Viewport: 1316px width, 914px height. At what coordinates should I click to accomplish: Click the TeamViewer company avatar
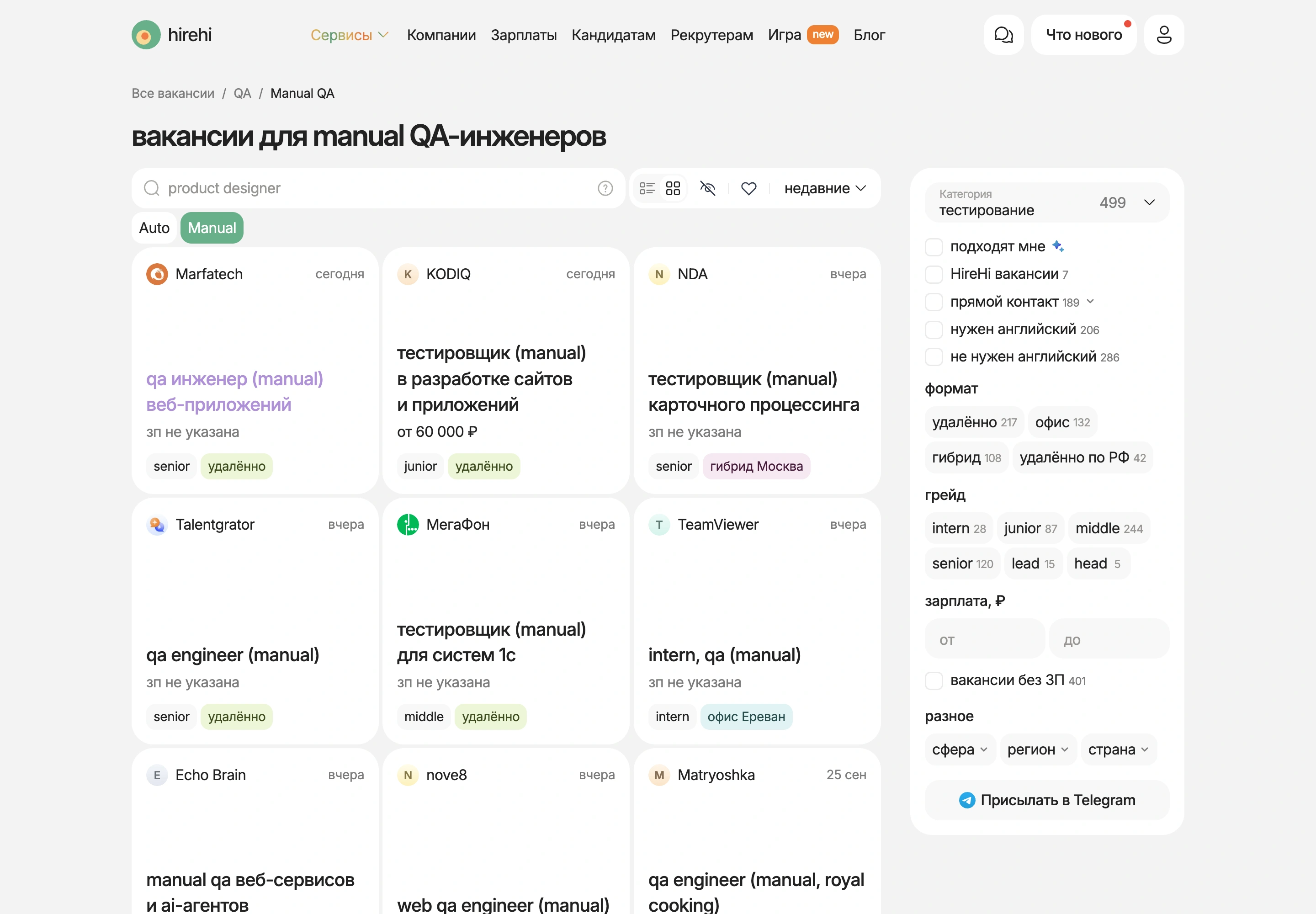659,525
